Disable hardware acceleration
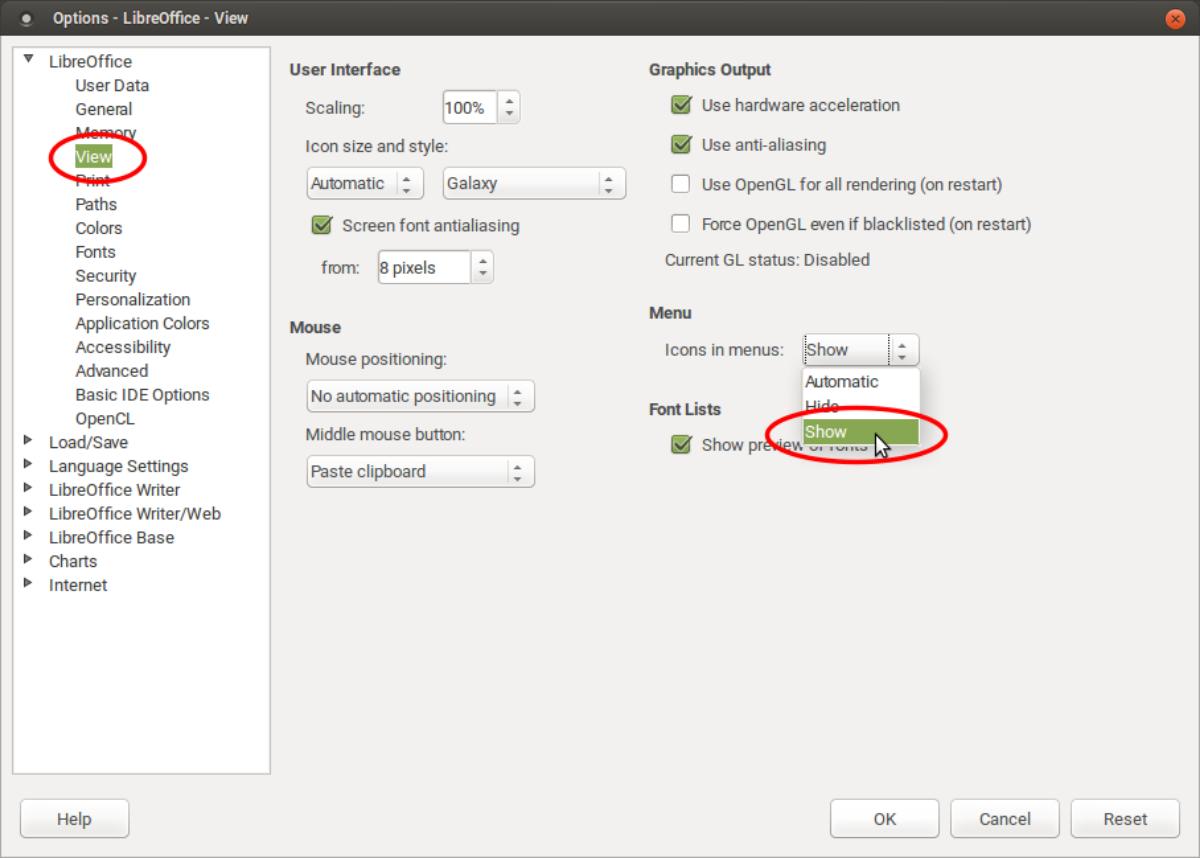The width and height of the screenshot is (1200, 858). (681, 105)
